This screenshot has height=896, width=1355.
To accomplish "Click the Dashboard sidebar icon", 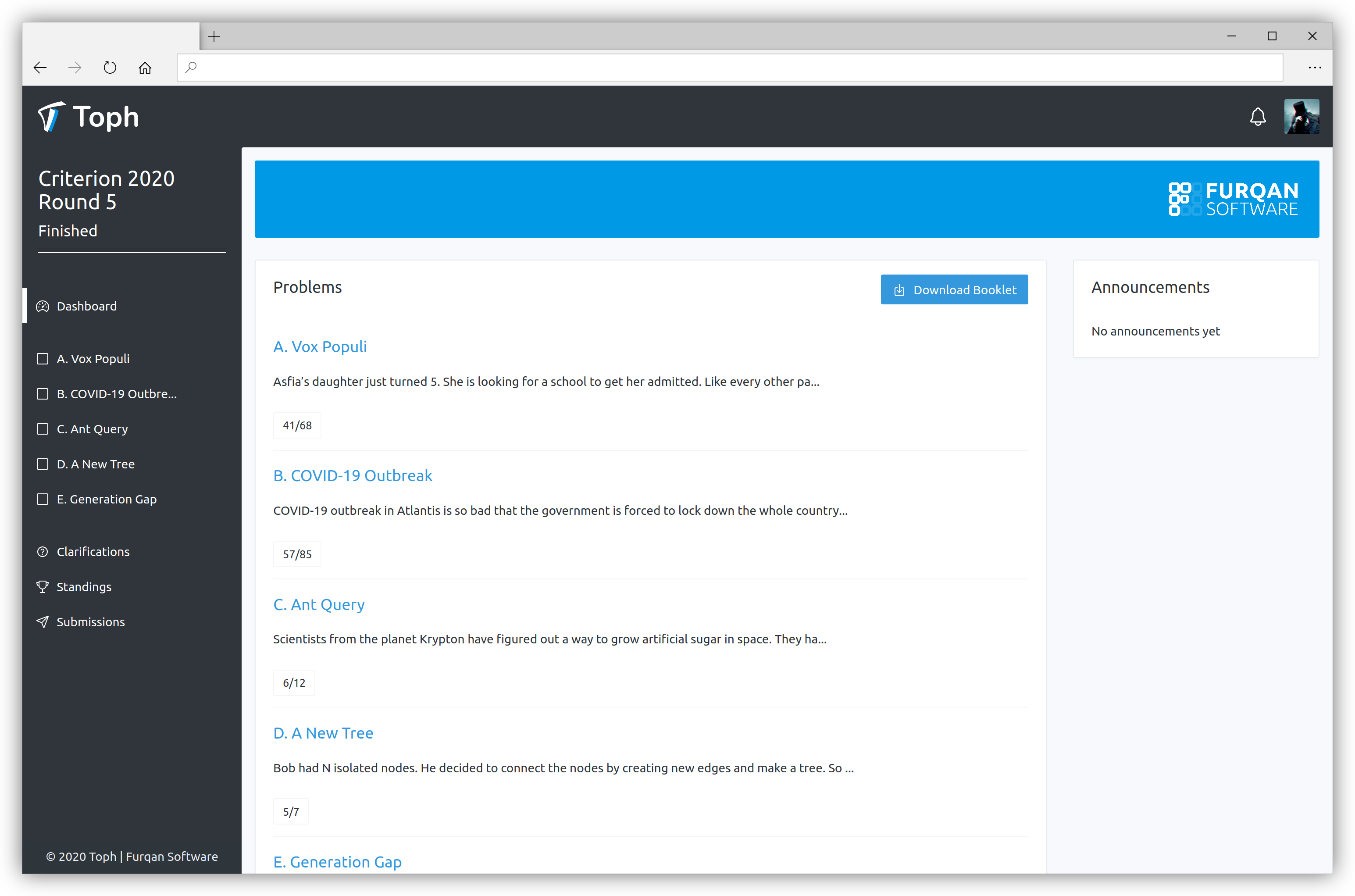I will point(42,306).
